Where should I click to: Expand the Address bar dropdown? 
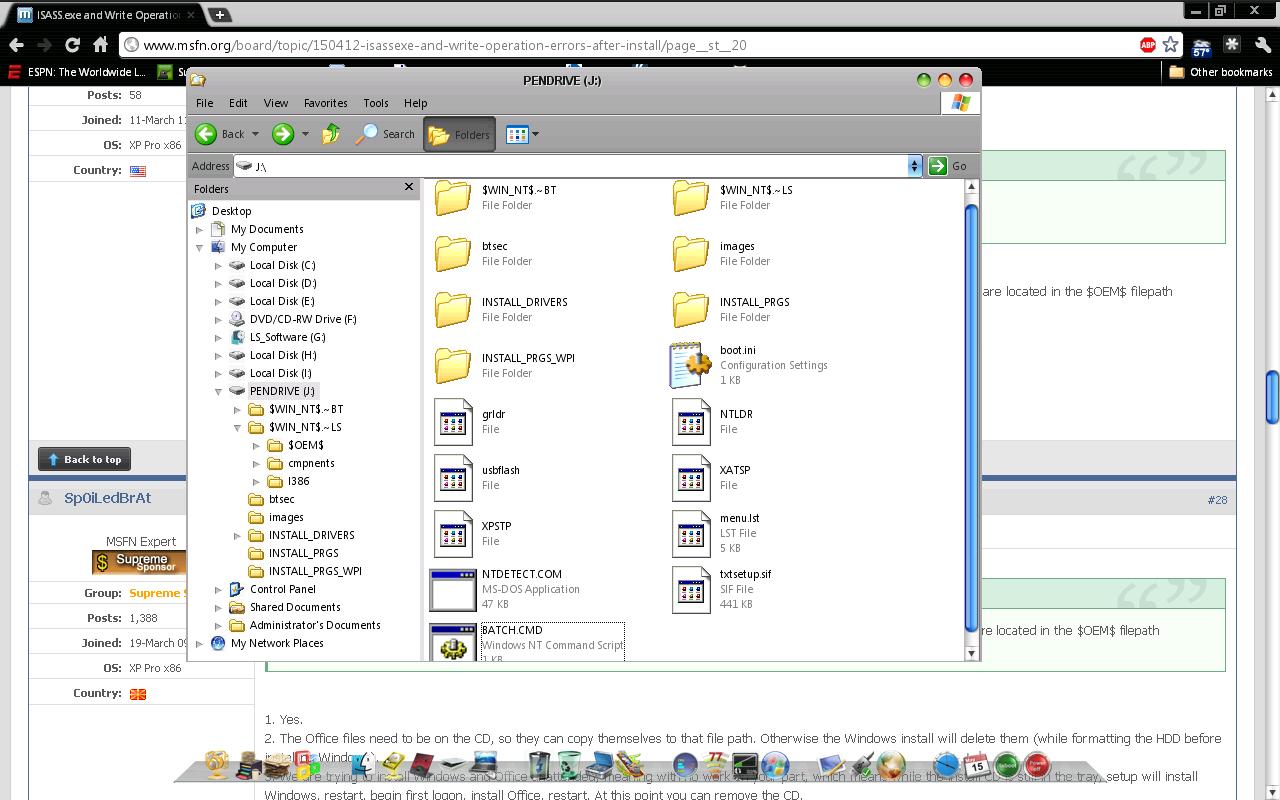click(914, 166)
